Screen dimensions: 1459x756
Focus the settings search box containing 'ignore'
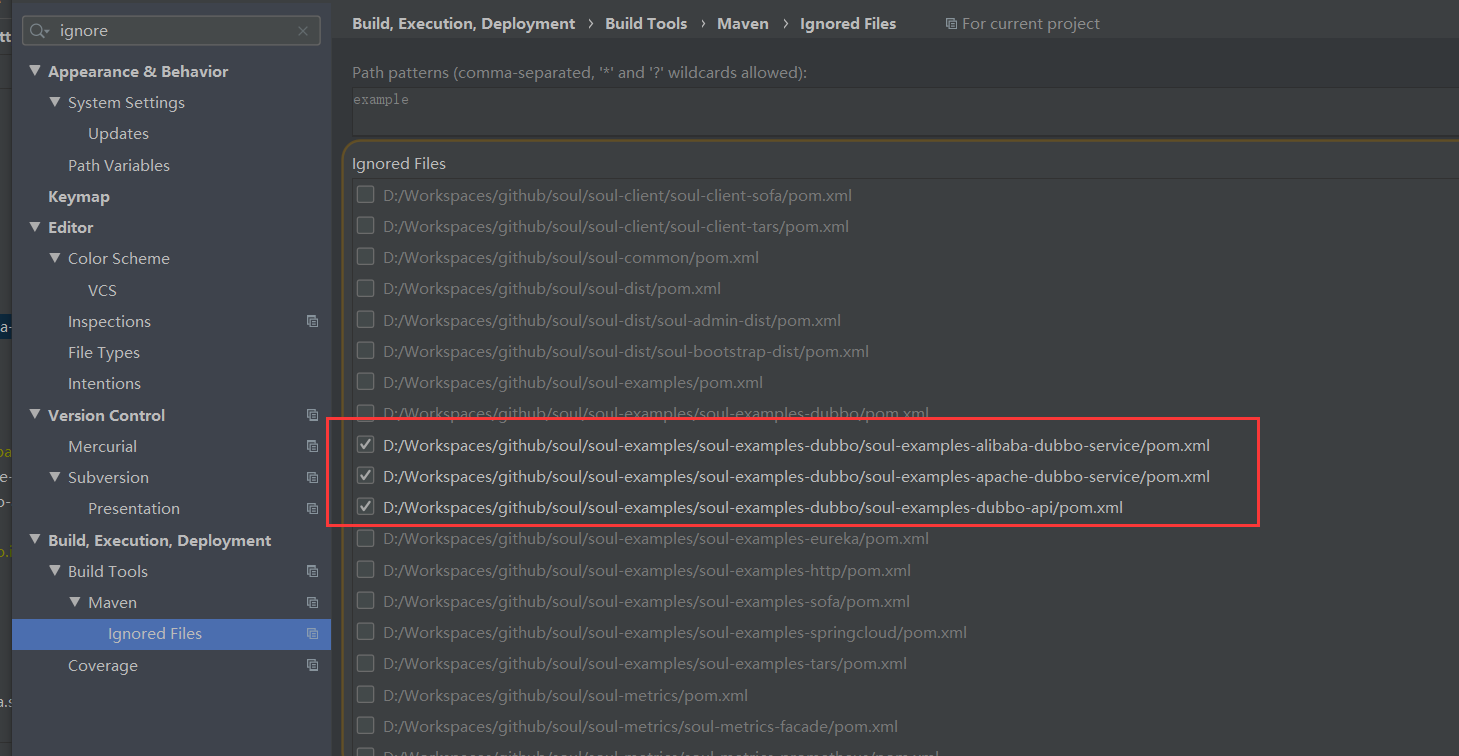click(x=171, y=31)
